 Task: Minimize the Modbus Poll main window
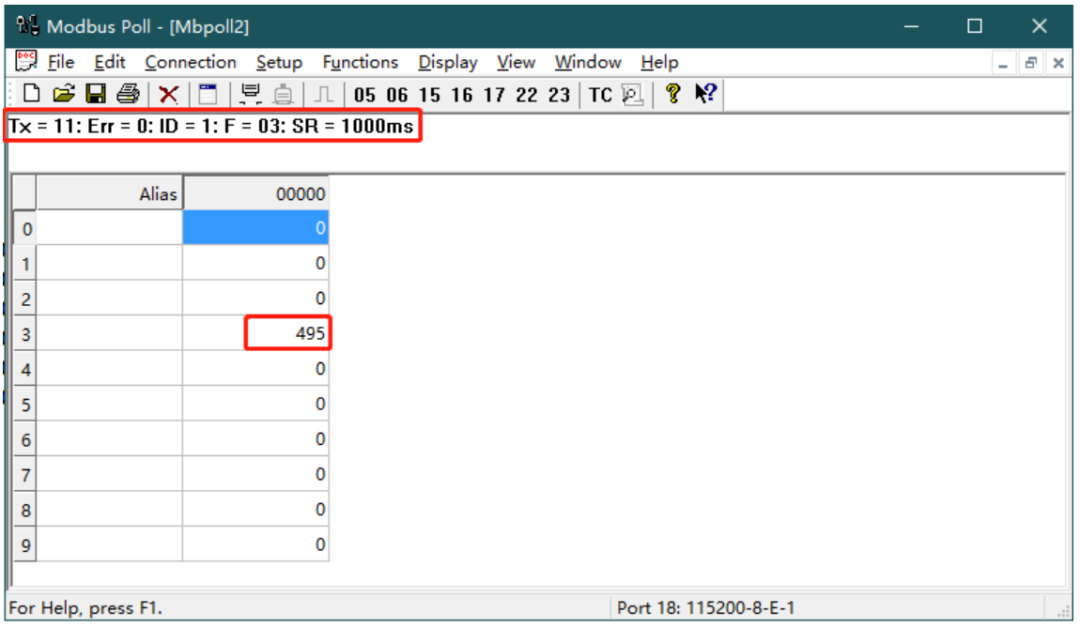point(911,26)
